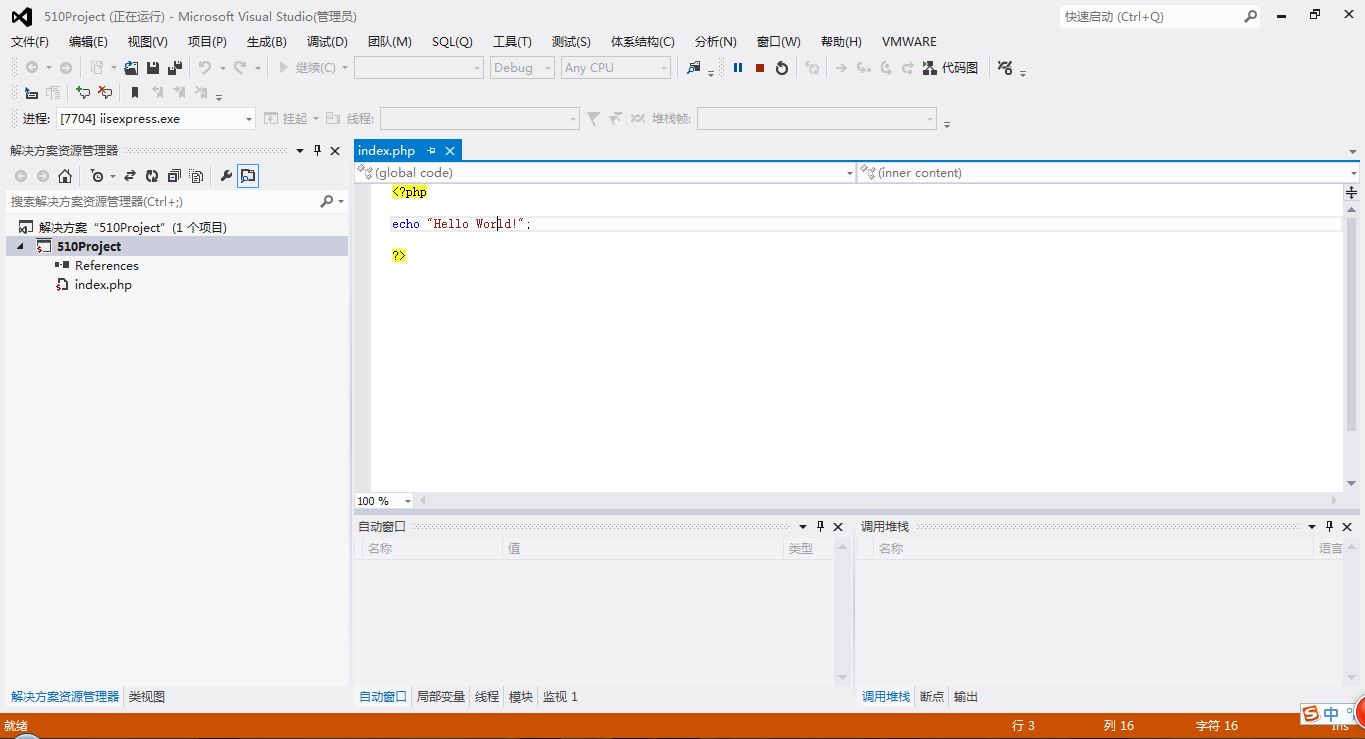Open Properties via the wrench icon

pos(226,176)
